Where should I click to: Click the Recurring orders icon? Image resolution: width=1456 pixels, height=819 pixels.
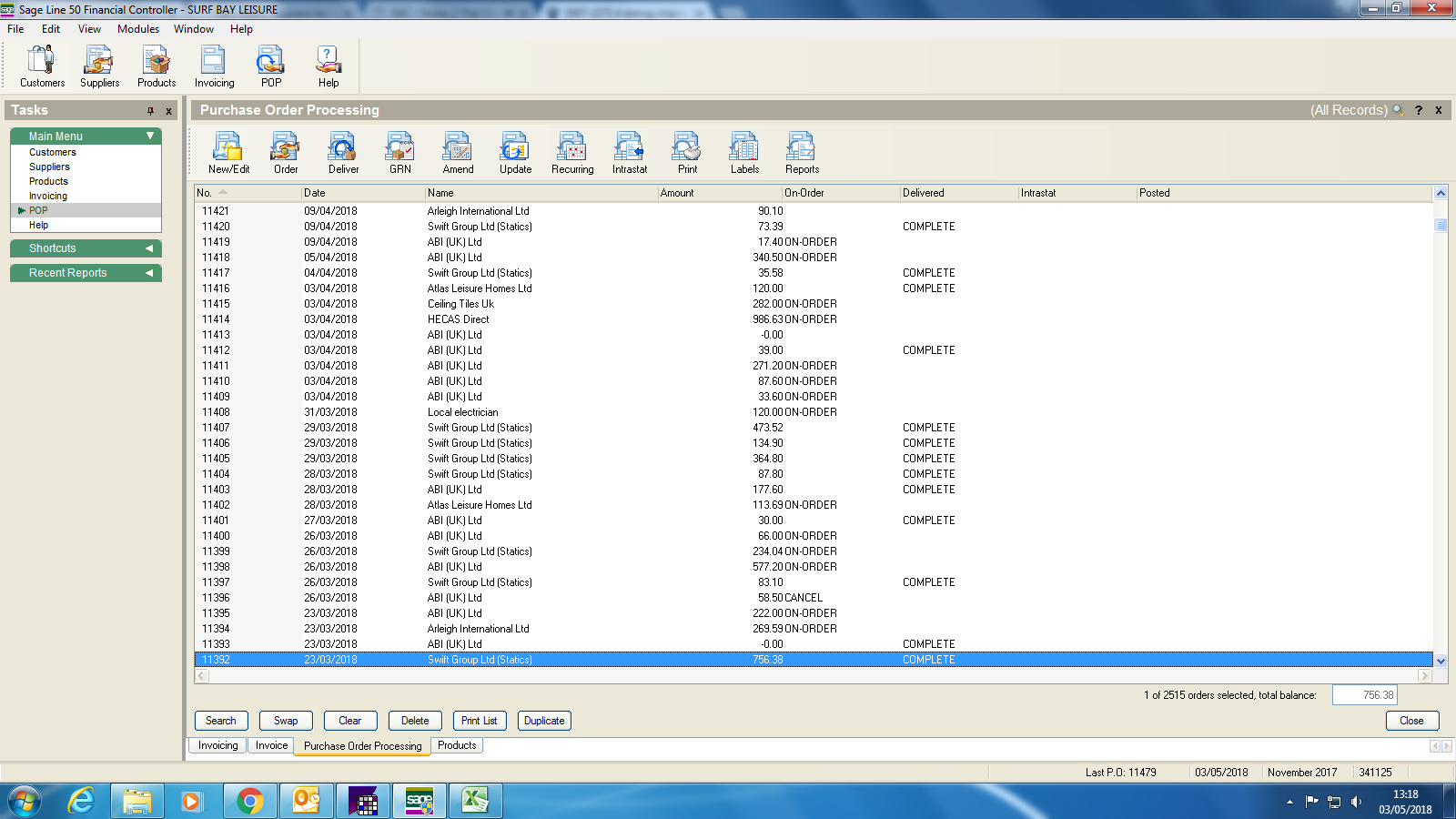[x=571, y=152]
